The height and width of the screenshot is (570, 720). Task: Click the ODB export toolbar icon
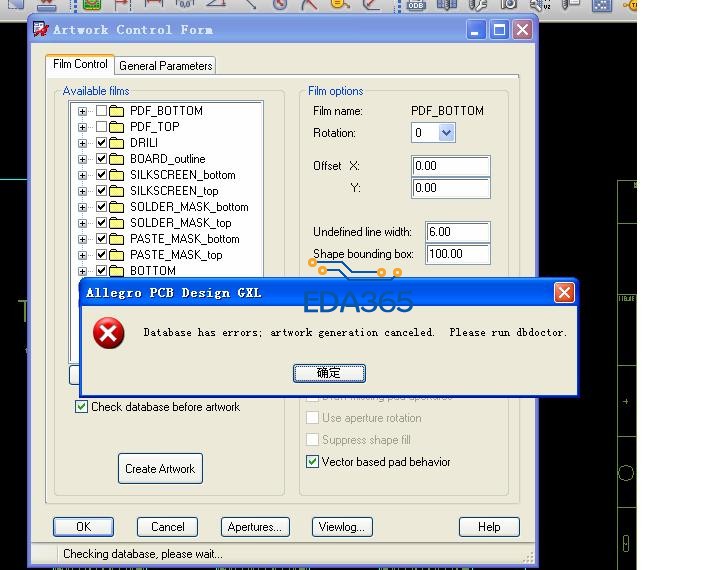[x=416, y=5]
